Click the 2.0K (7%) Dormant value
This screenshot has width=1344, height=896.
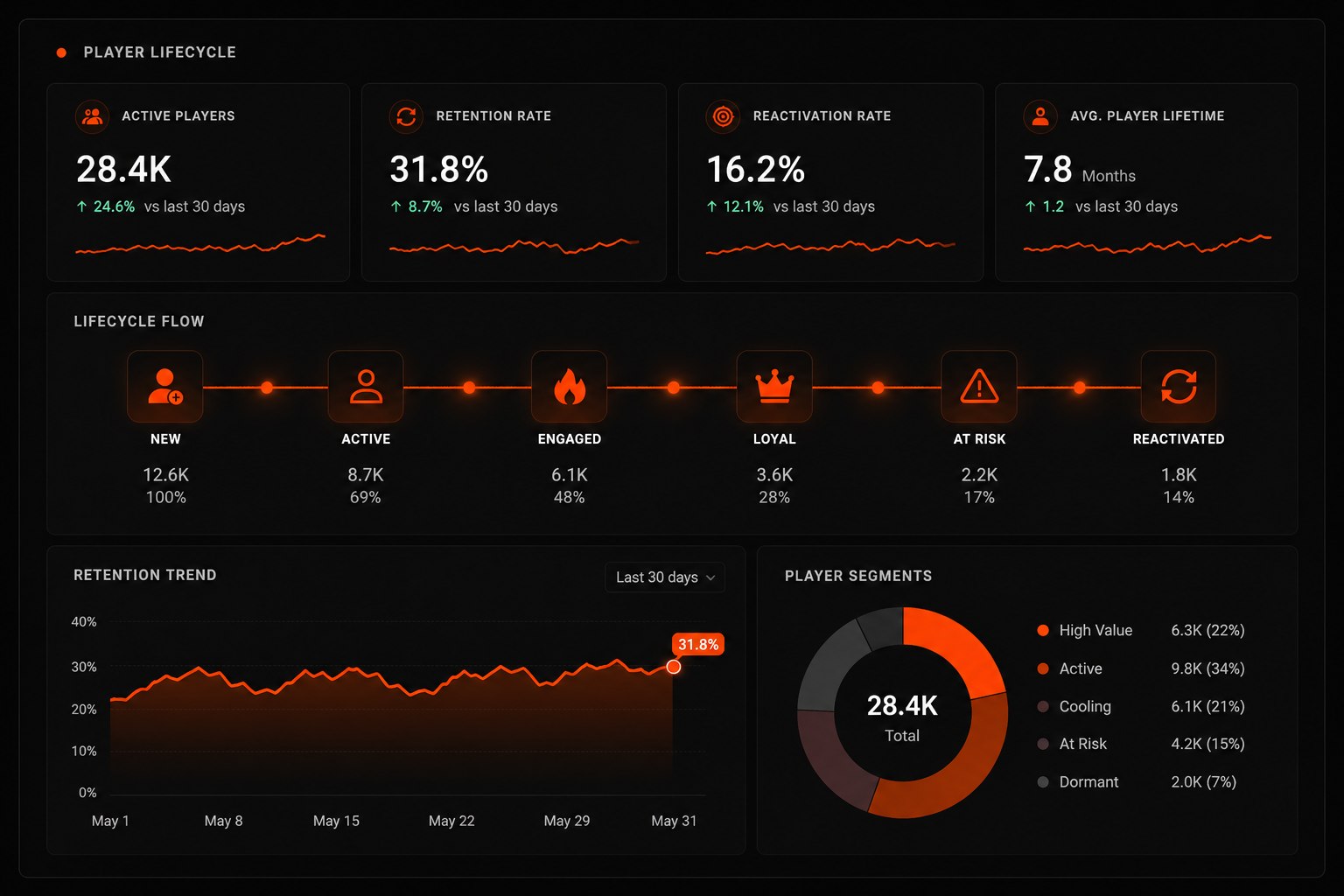point(1203,782)
